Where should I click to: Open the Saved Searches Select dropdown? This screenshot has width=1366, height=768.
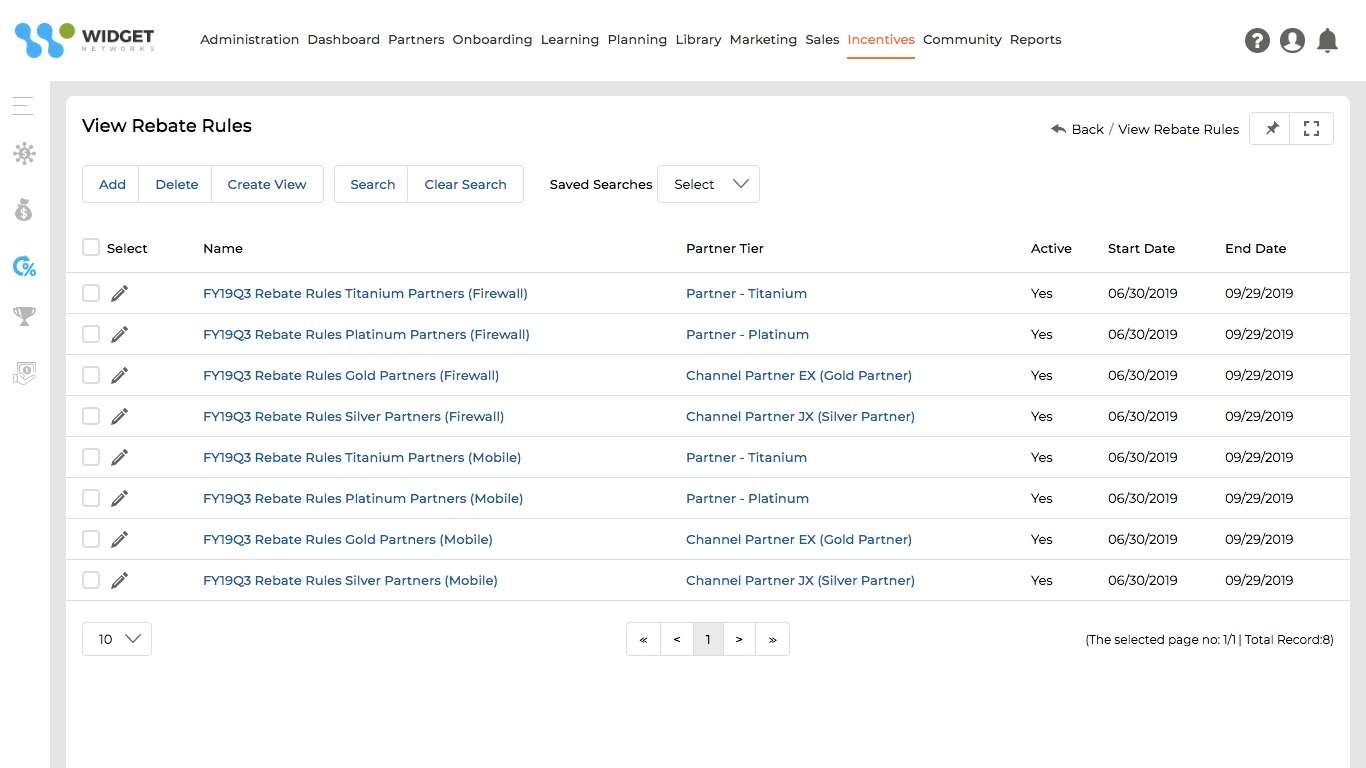click(708, 184)
